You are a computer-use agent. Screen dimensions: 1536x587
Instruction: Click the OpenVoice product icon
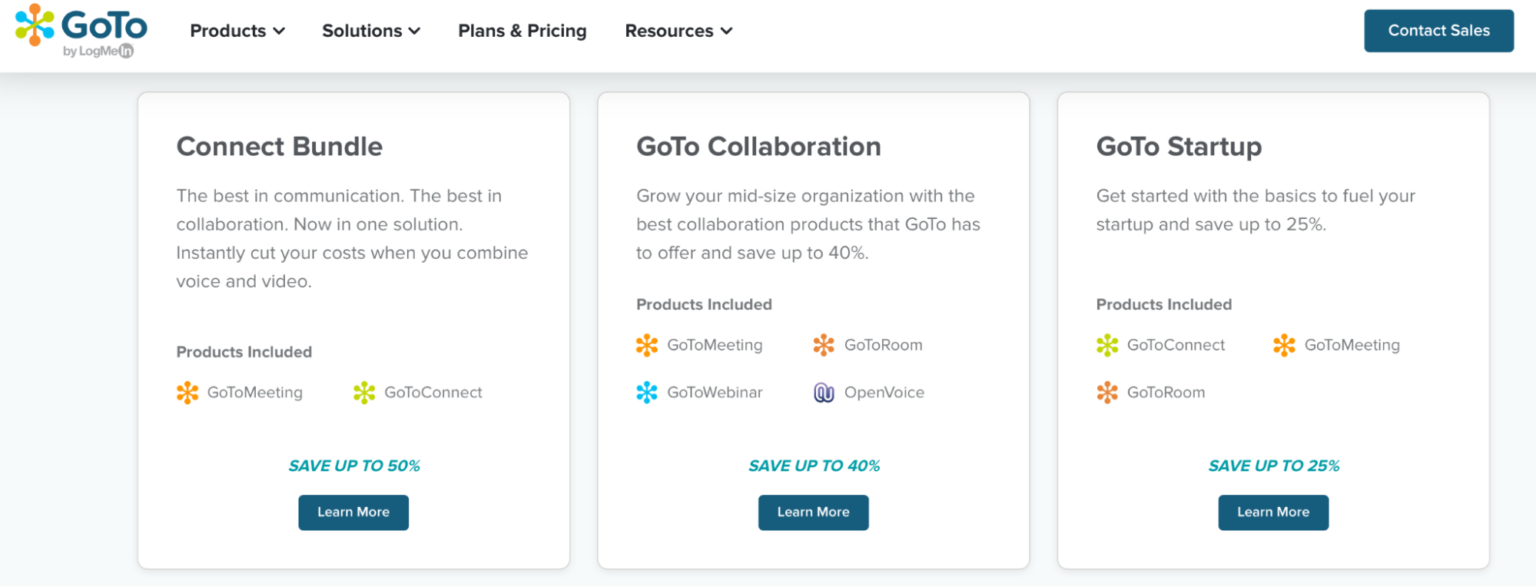[x=824, y=393]
